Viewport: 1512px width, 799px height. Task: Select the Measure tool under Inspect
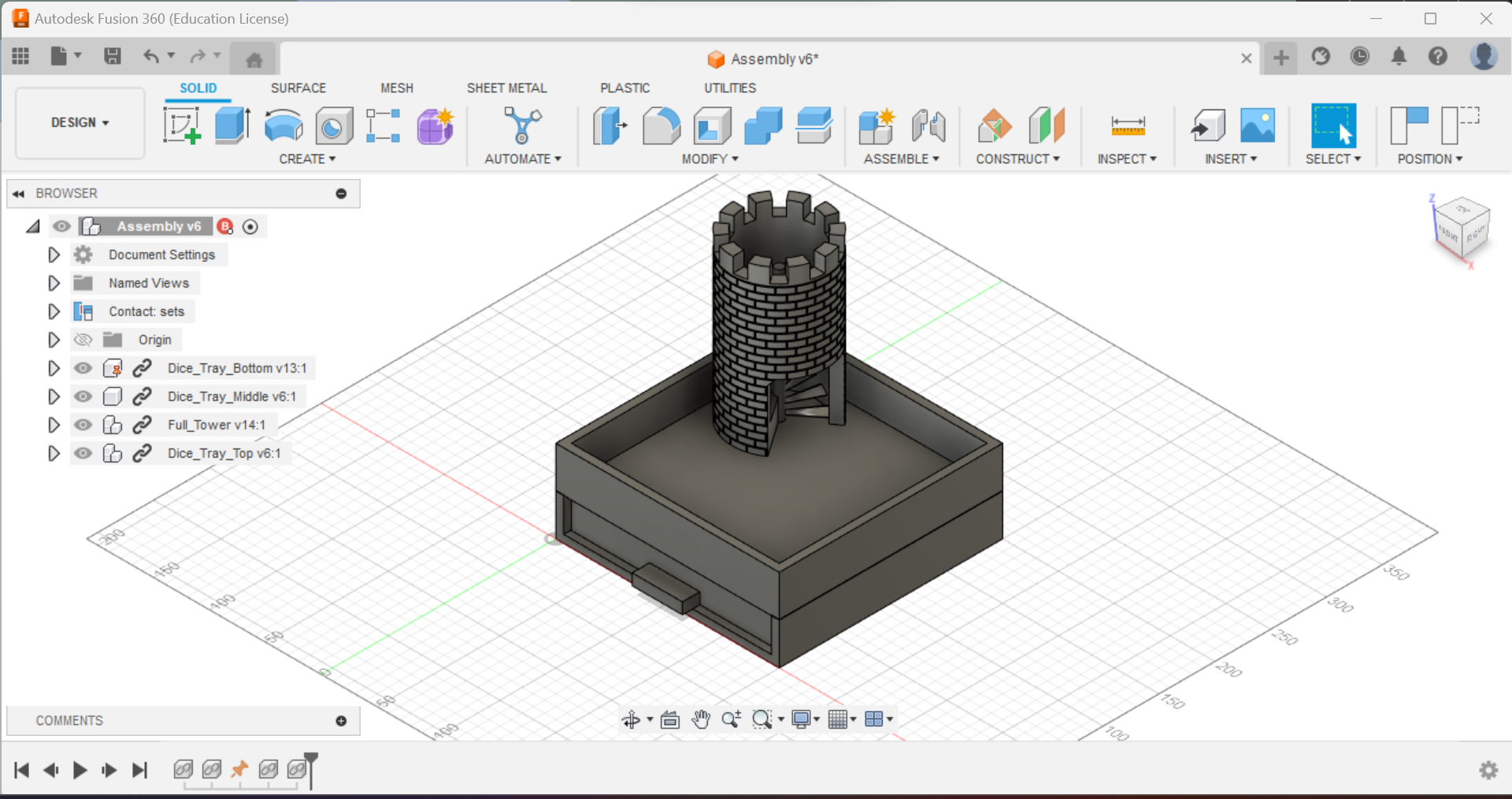click(x=1128, y=124)
